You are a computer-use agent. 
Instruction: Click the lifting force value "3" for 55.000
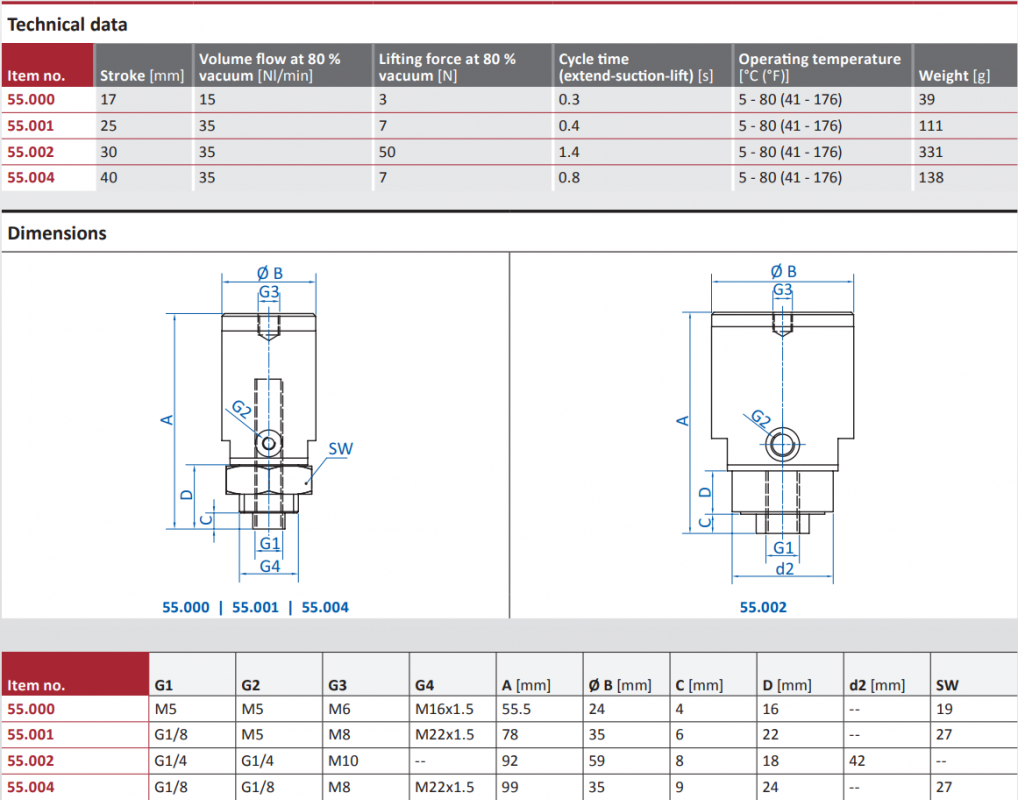[383, 99]
